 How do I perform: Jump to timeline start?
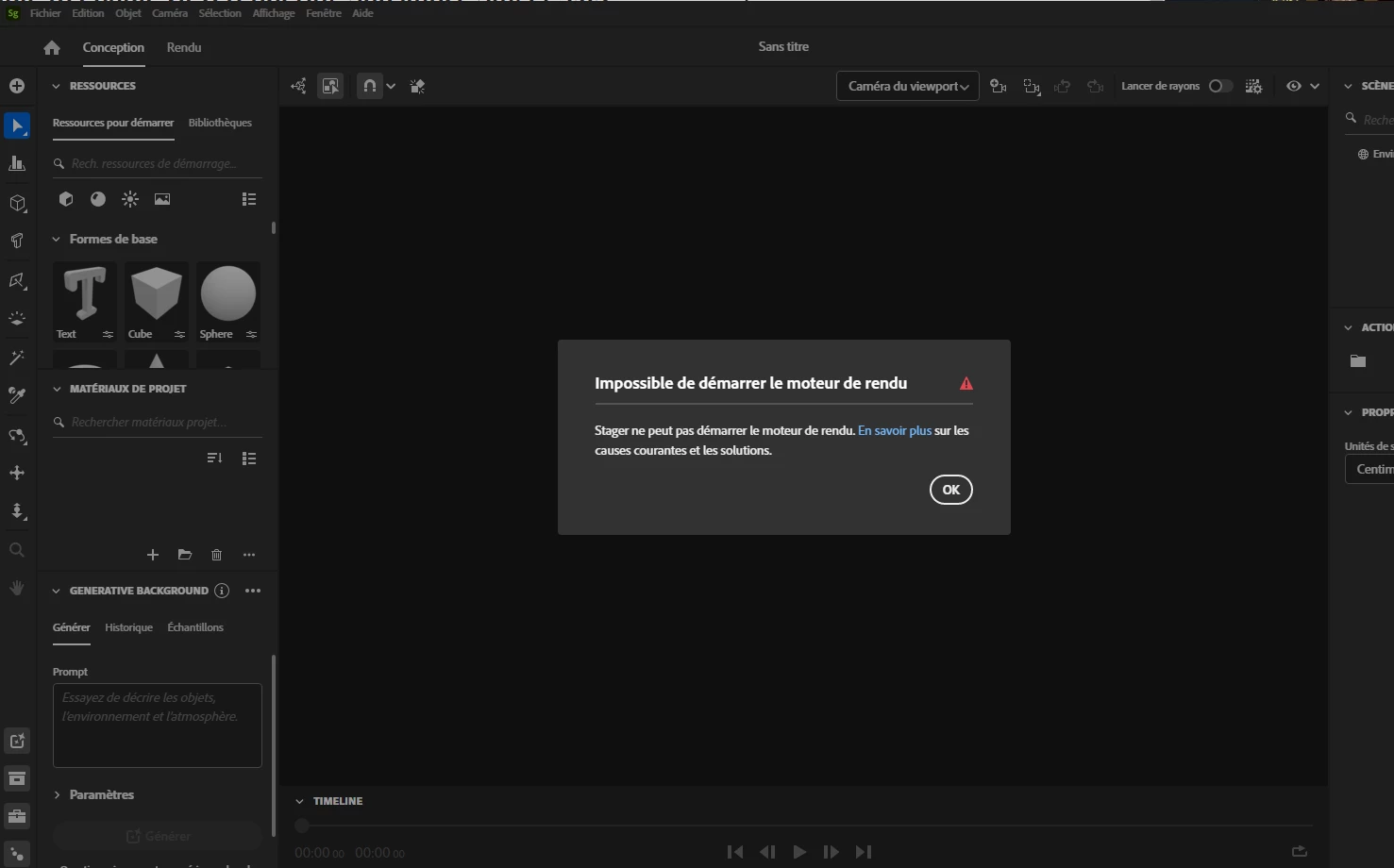(735, 852)
